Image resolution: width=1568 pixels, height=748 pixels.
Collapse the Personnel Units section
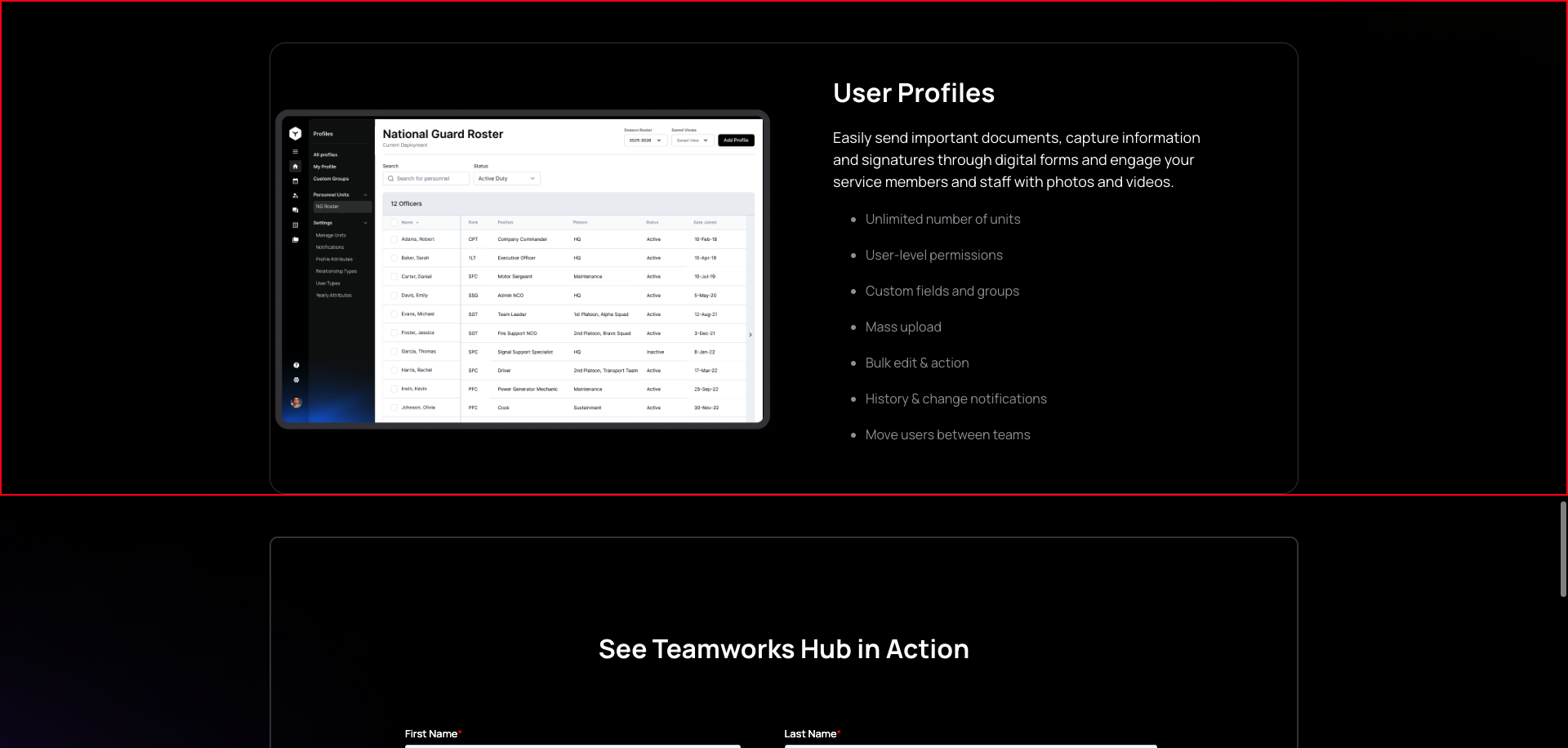coord(365,195)
